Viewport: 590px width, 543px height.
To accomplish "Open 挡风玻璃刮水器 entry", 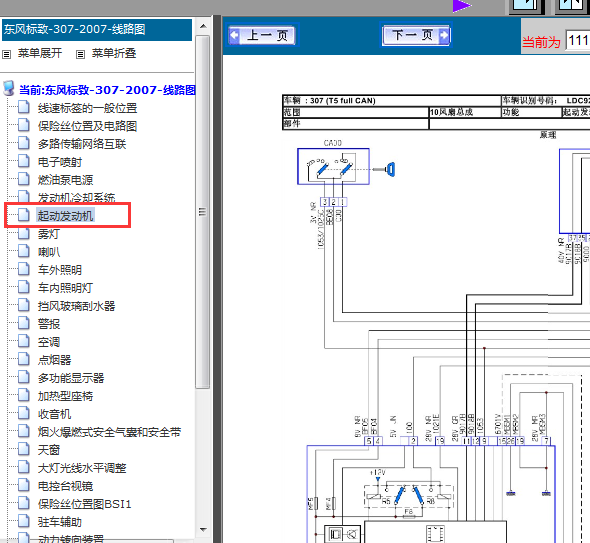I will tap(76, 306).
